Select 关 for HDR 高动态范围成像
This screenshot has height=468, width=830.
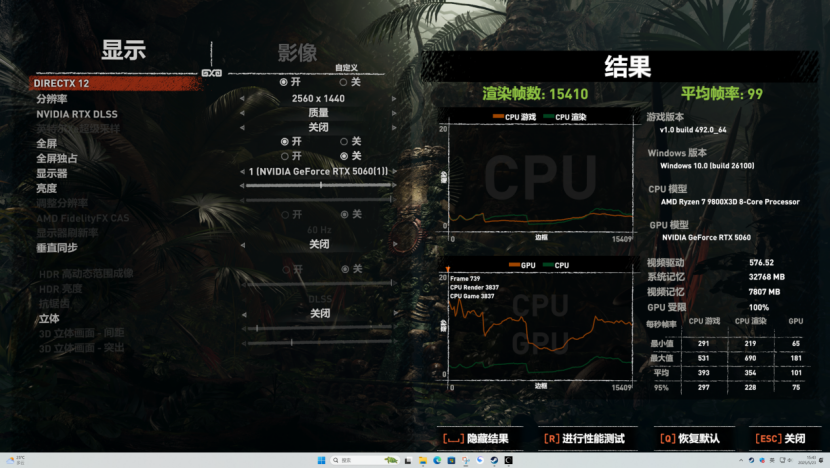click(352, 269)
